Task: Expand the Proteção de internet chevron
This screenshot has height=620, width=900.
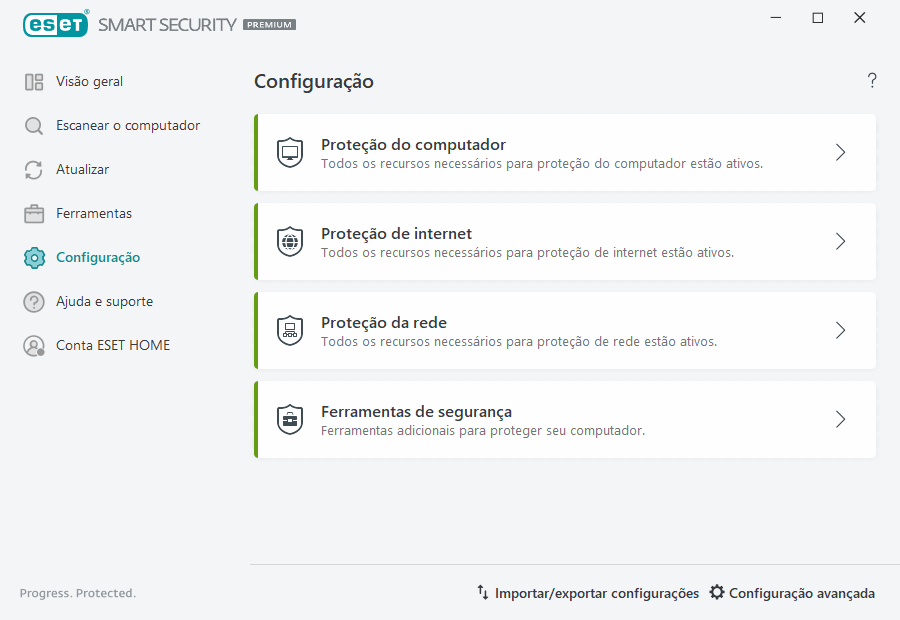Action: click(x=840, y=241)
